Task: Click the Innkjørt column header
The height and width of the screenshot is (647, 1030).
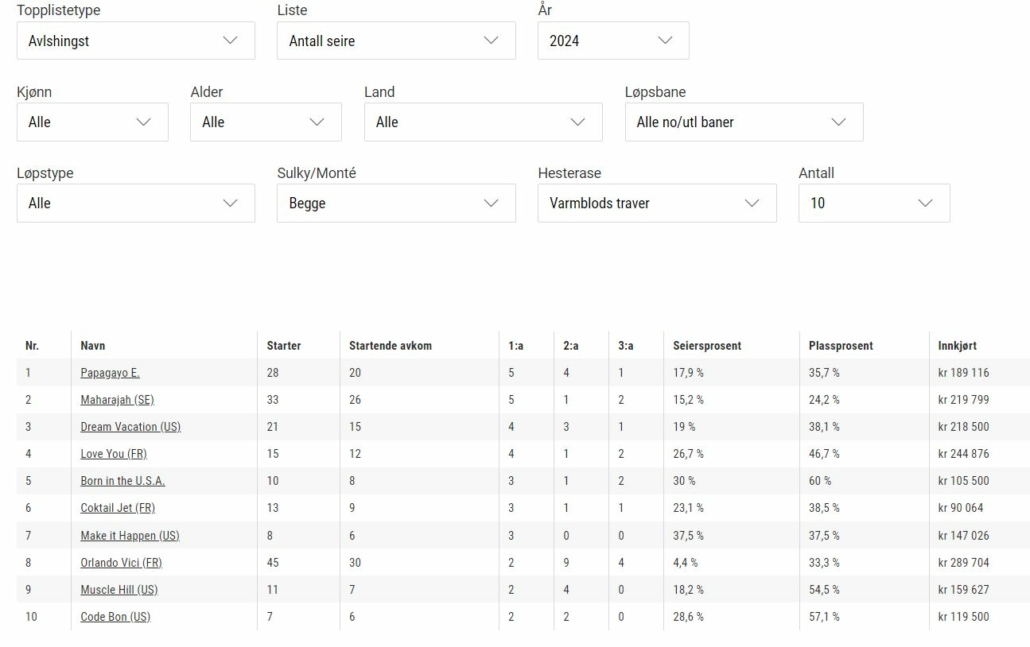Action: click(x=957, y=346)
